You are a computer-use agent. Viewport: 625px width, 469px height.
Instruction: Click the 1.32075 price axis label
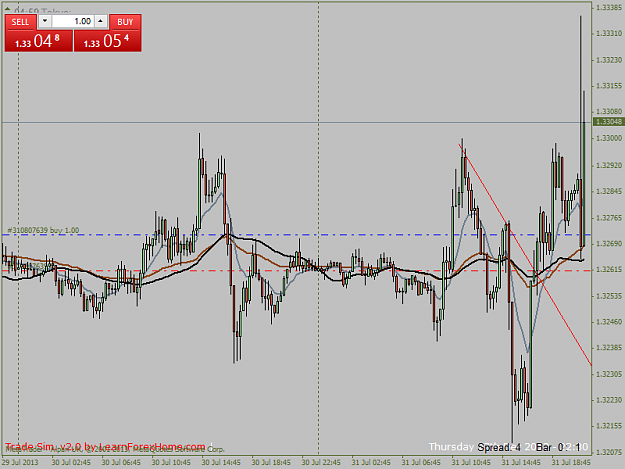(609, 452)
